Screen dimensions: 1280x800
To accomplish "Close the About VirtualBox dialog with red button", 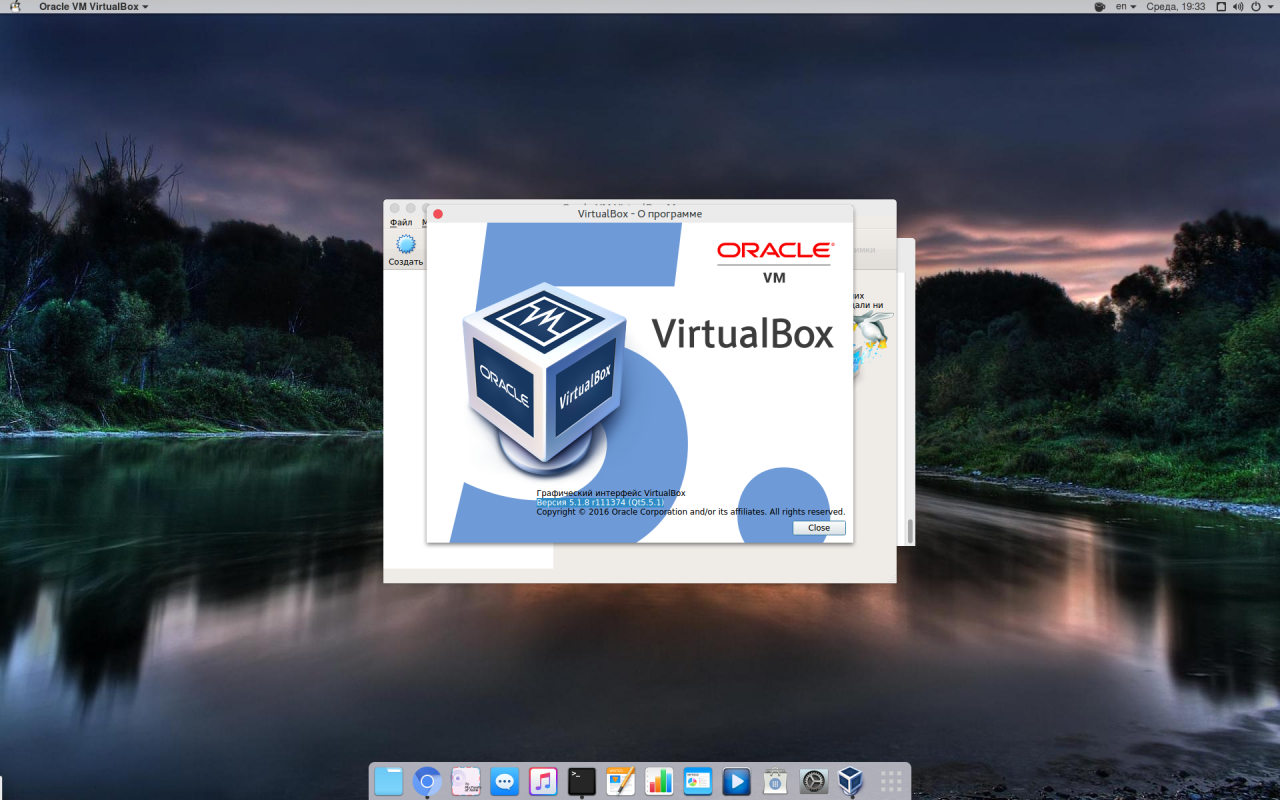I will [x=438, y=214].
